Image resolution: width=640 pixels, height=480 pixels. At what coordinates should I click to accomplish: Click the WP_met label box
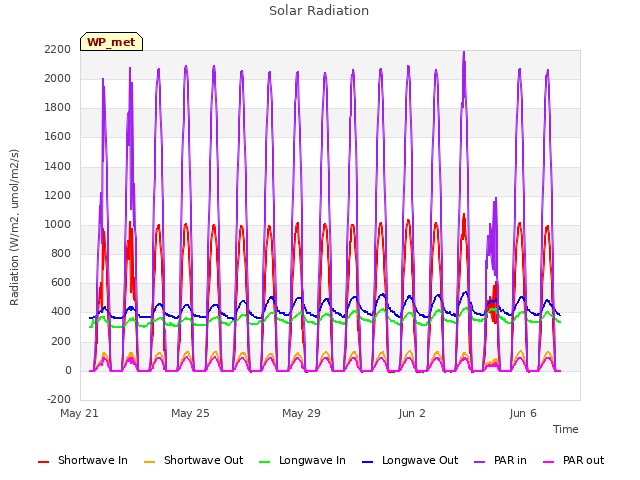(111, 42)
